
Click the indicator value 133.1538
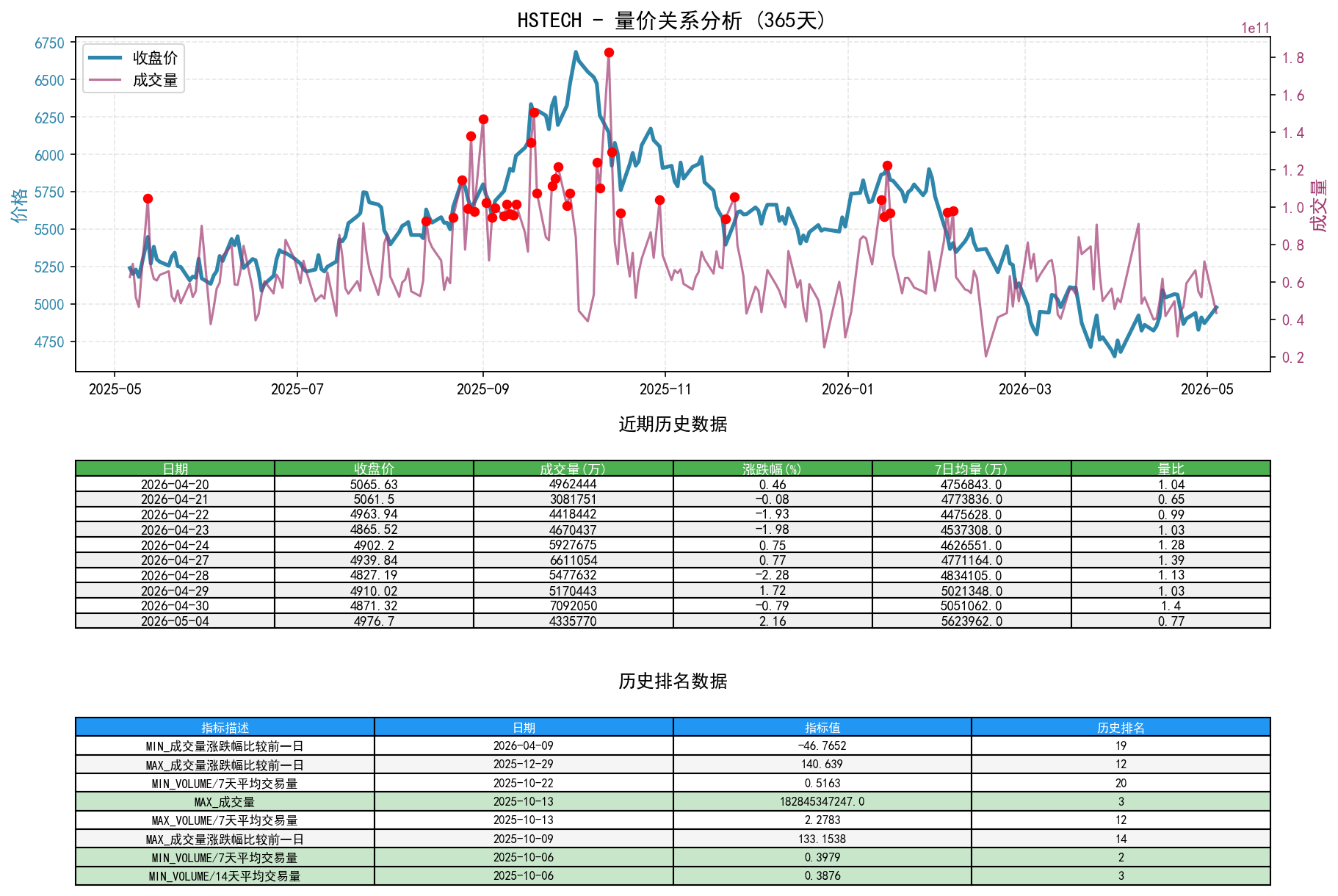[822, 839]
